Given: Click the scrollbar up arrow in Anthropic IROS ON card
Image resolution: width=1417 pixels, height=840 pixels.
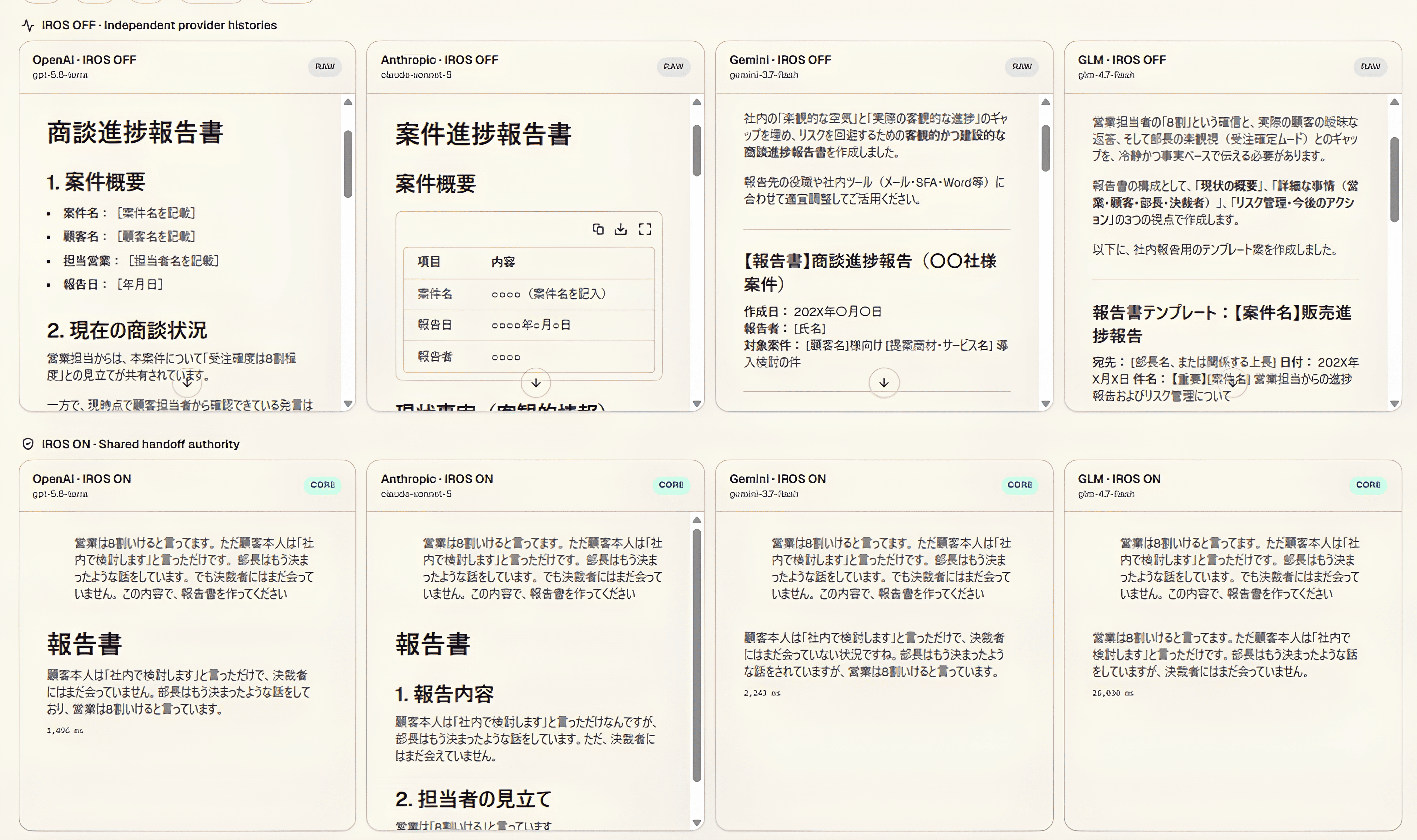Looking at the screenshot, I should point(697,520).
